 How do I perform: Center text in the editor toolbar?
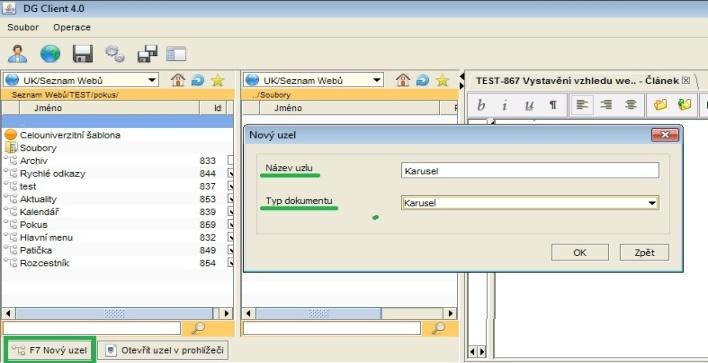630,105
